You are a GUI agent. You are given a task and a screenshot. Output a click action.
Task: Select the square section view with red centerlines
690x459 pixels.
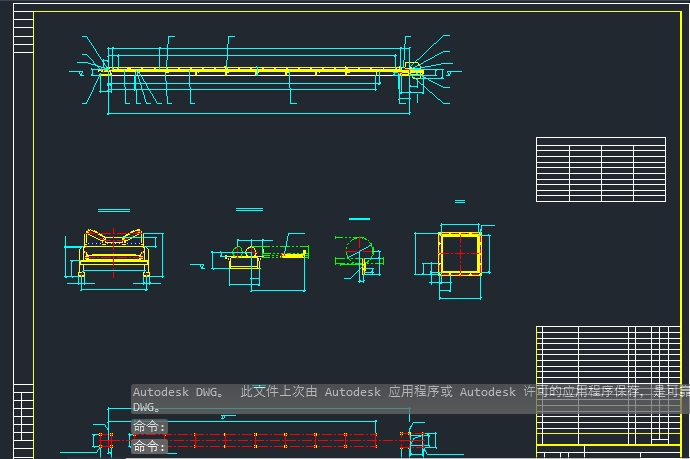[455, 261]
